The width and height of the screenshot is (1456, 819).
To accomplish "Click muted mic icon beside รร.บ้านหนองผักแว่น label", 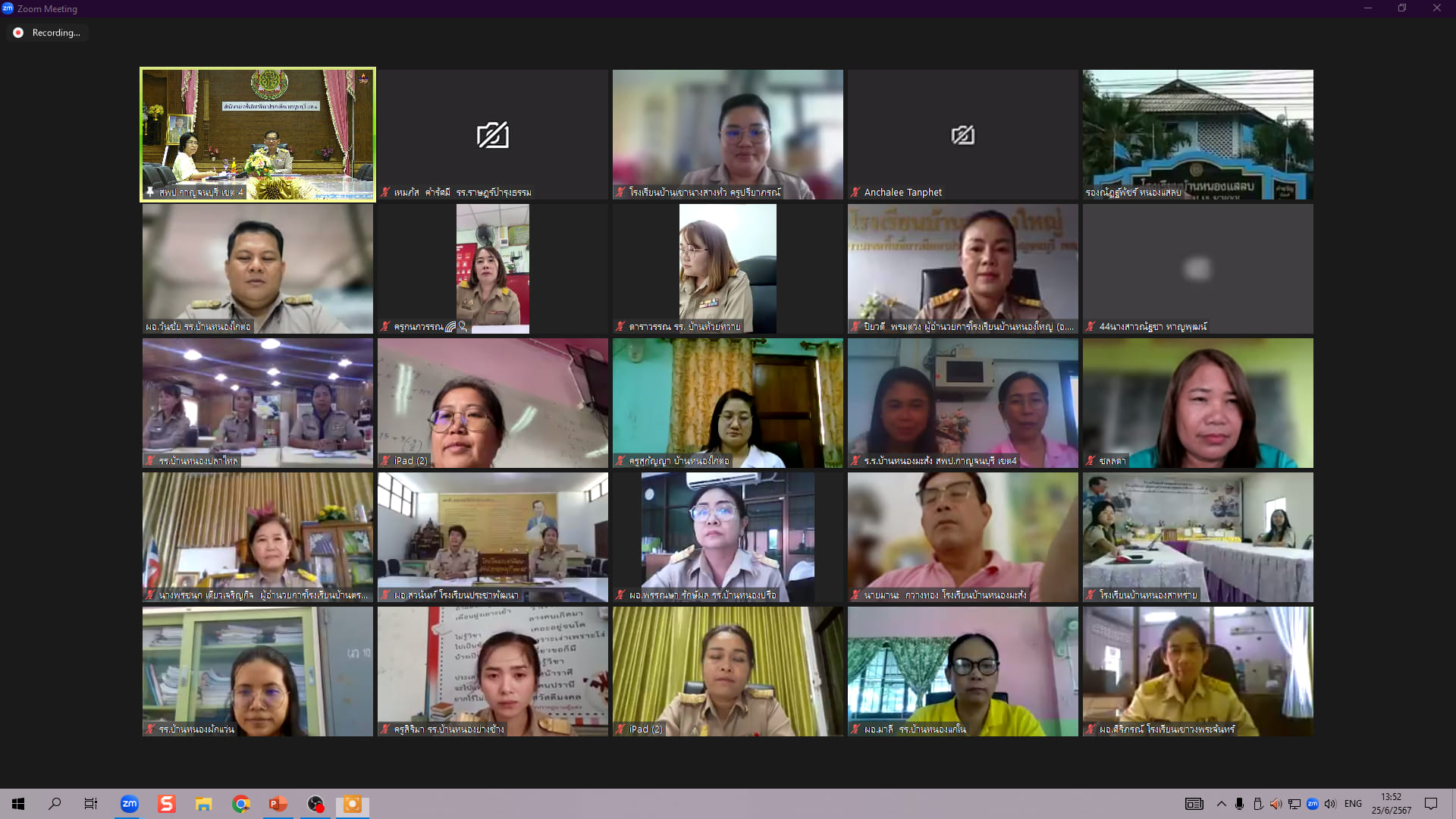I will coord(150,730).
